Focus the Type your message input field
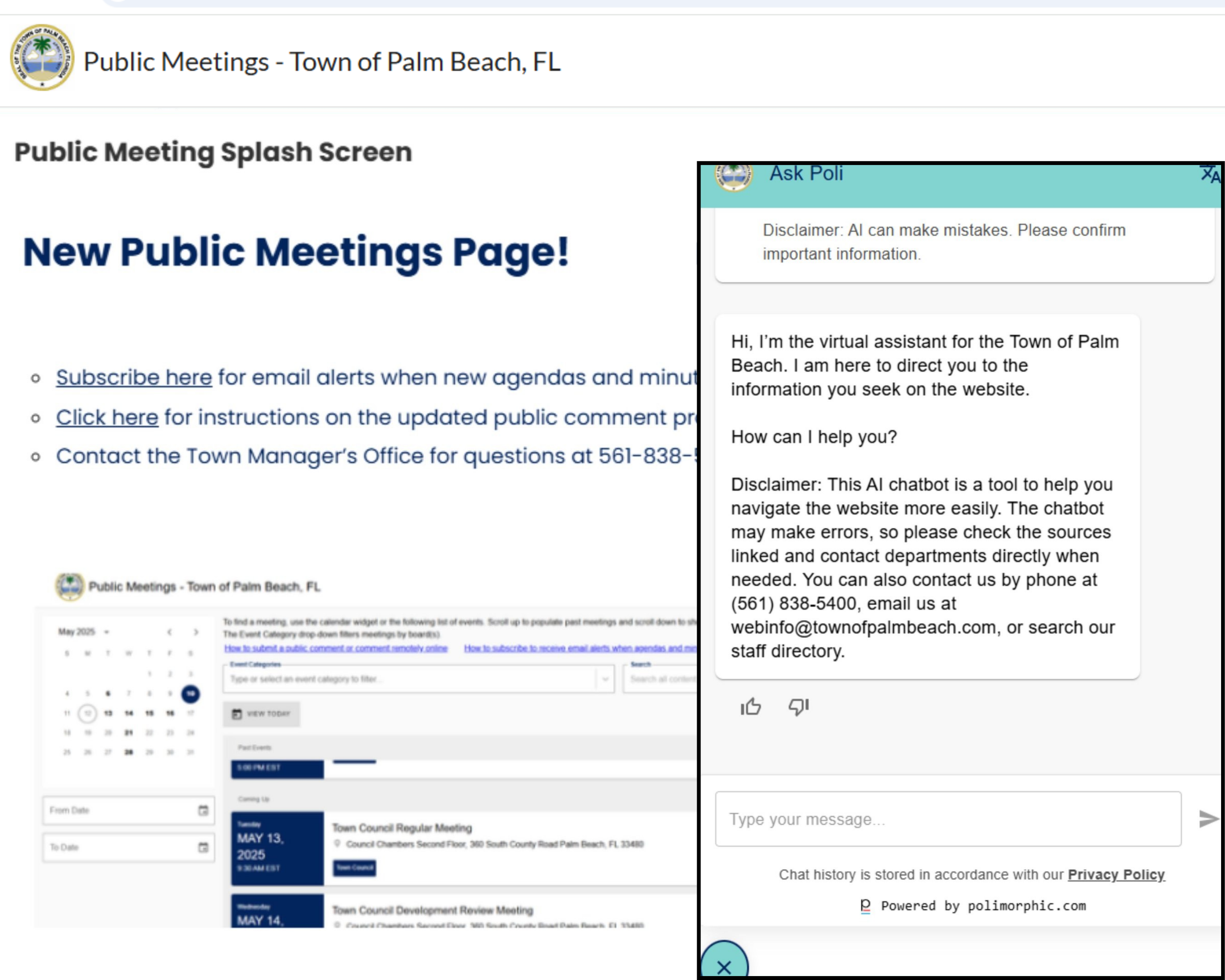This screenshot has width=1225, height=980. pyautogui.click(x=948, y=819)
